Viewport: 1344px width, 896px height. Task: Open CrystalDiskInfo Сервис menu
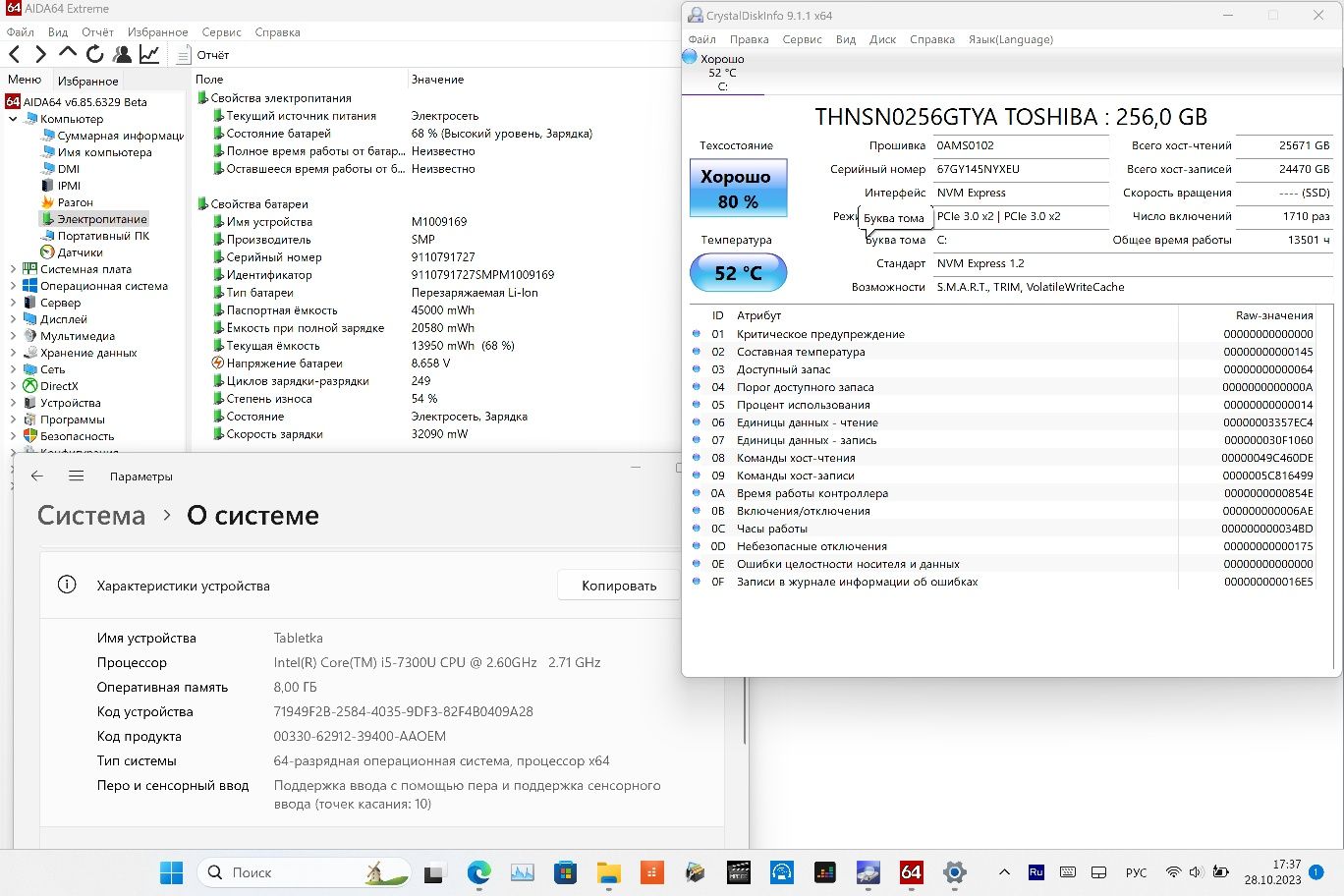pyautogui.click(x=802, y=39)
